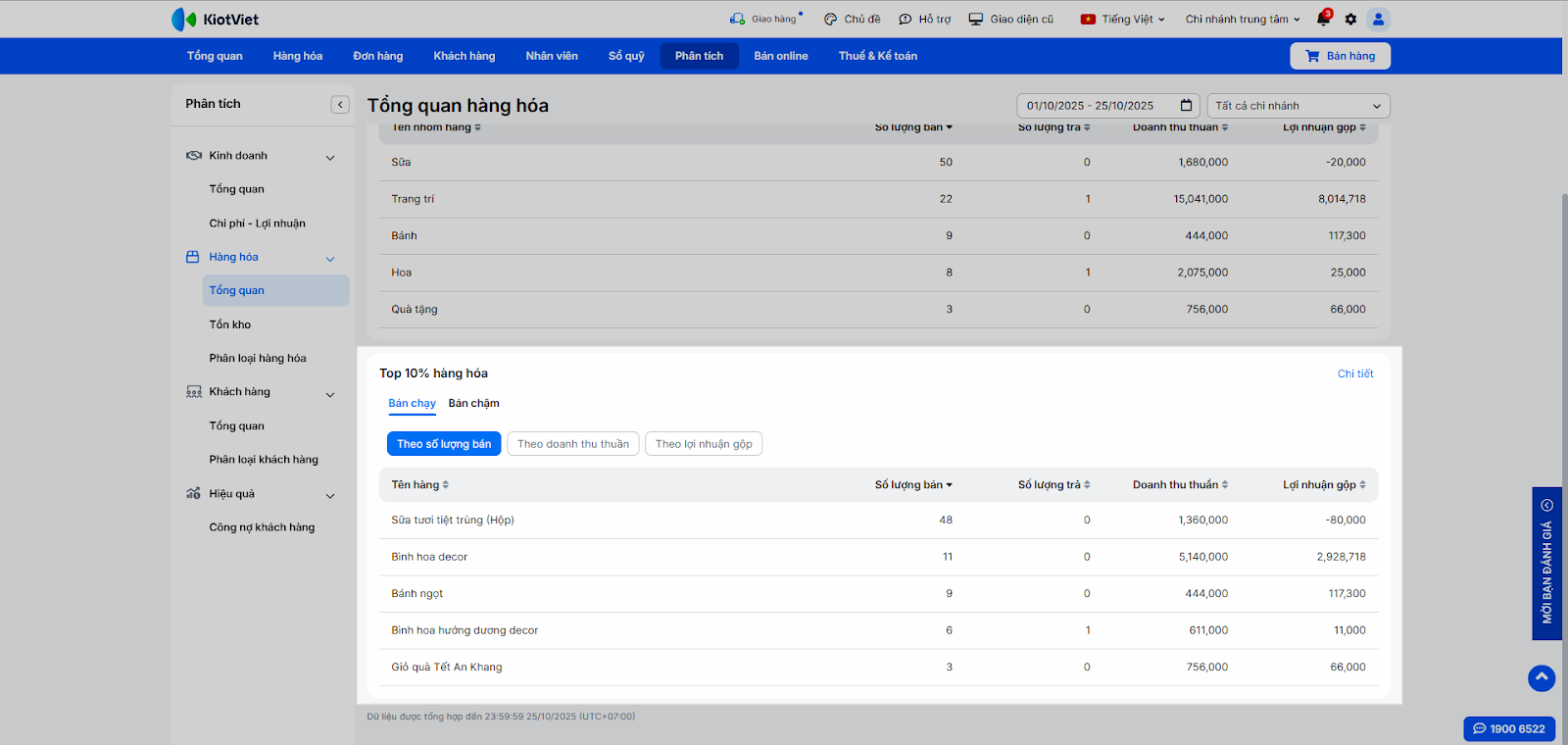Click the scroll-to-top arrow button

1542,677
